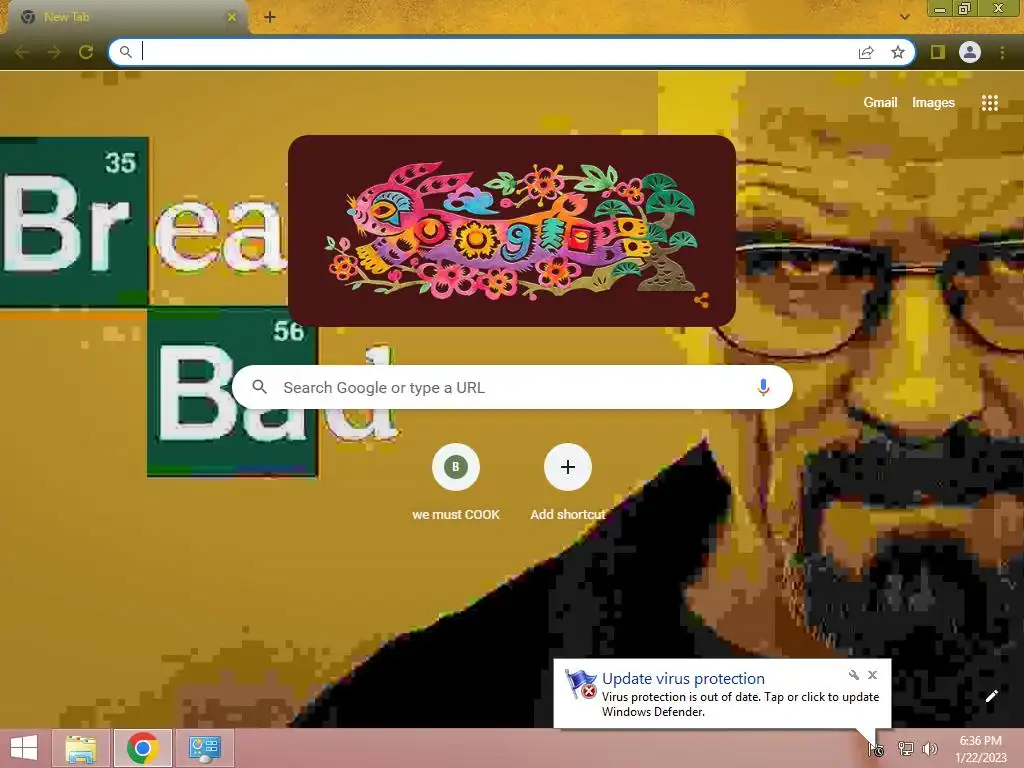Expand the tab search chevron
The image size is (1024, 768).
[x=904, y=17]
